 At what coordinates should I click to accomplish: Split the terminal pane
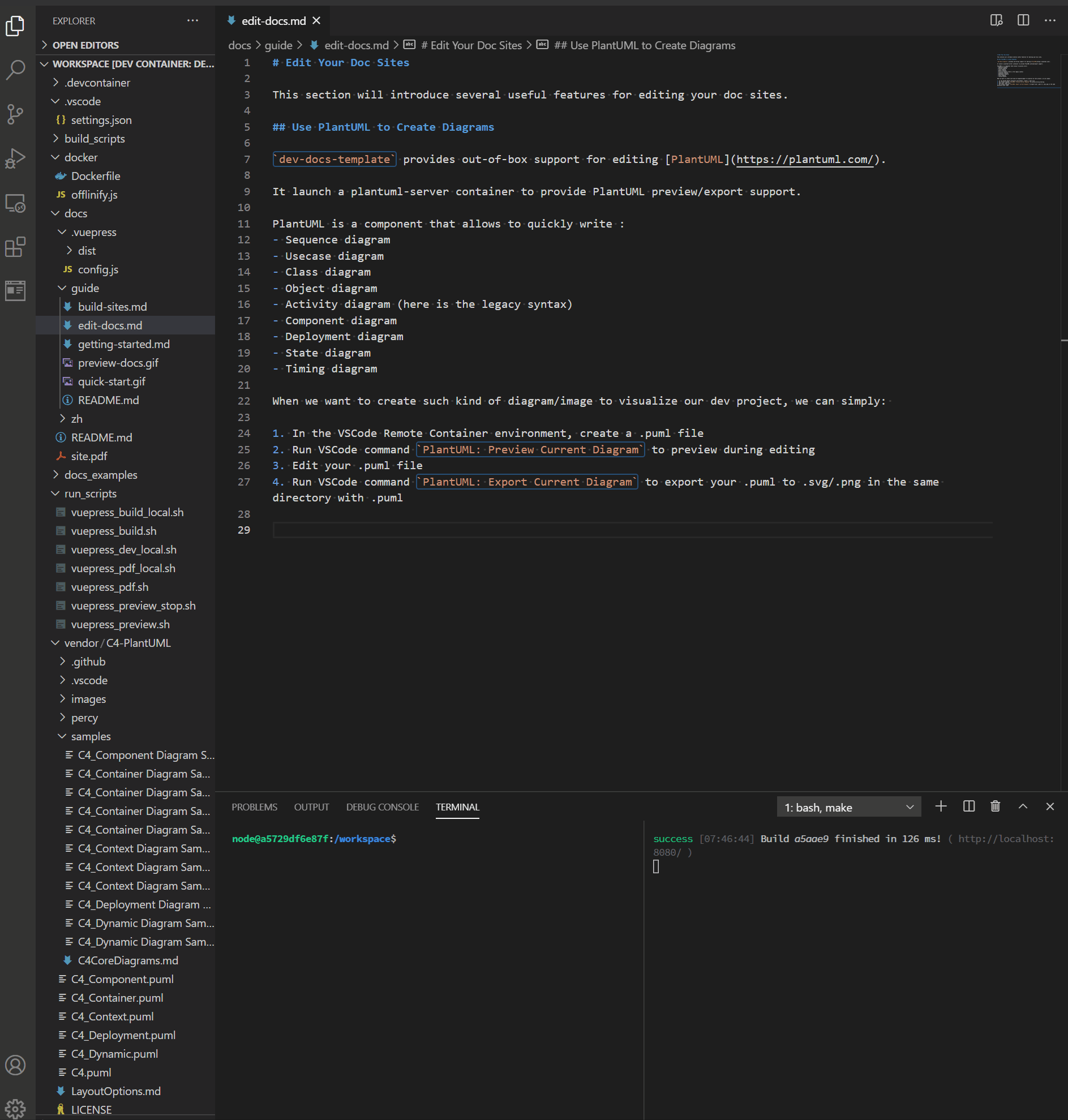point(968,806)
